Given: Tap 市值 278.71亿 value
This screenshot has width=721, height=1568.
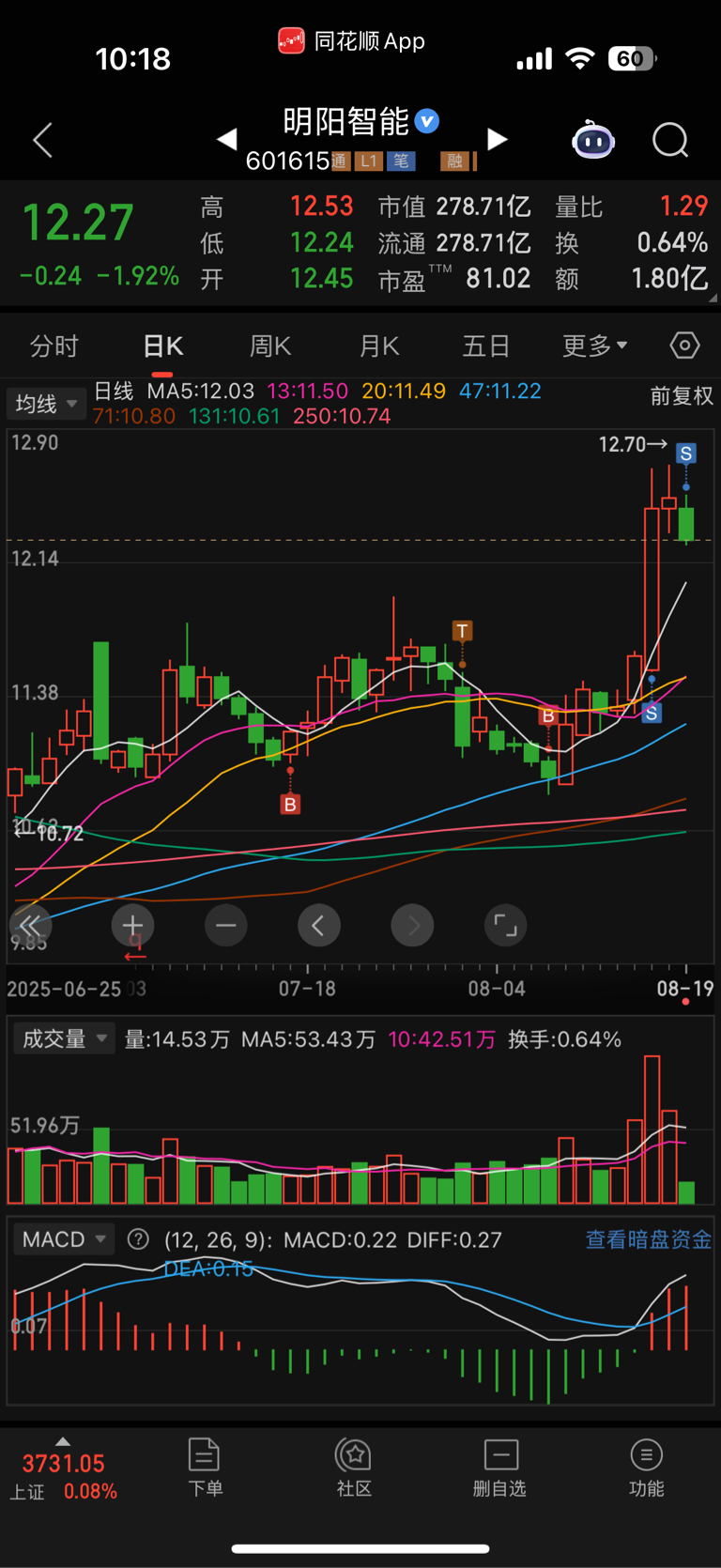Looking at the screenshot, I should pyautogui.click(x=454, y=207).
